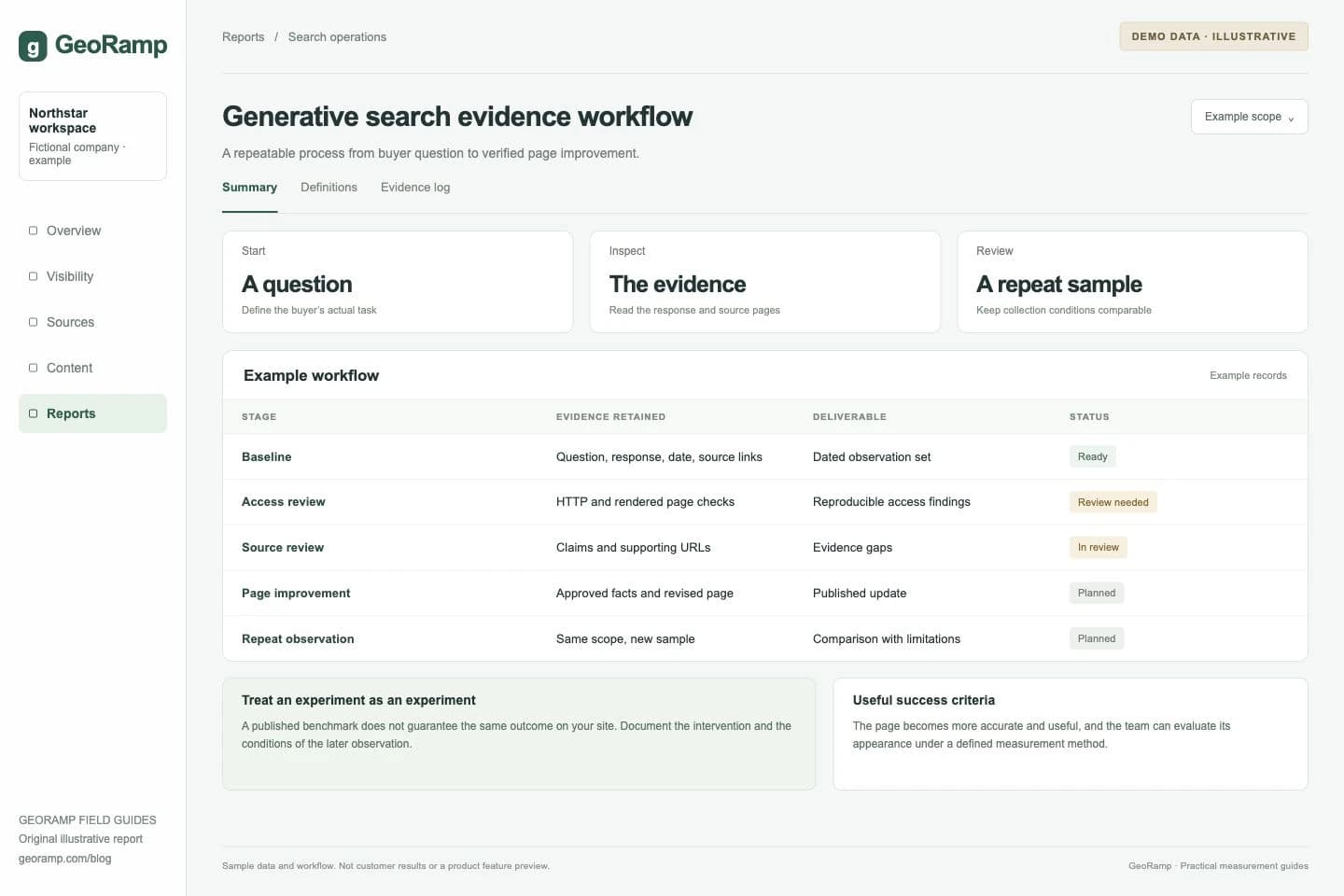Click the In review status badge
Viewport: 1344px width, 896px height.
pos(1098,548)
